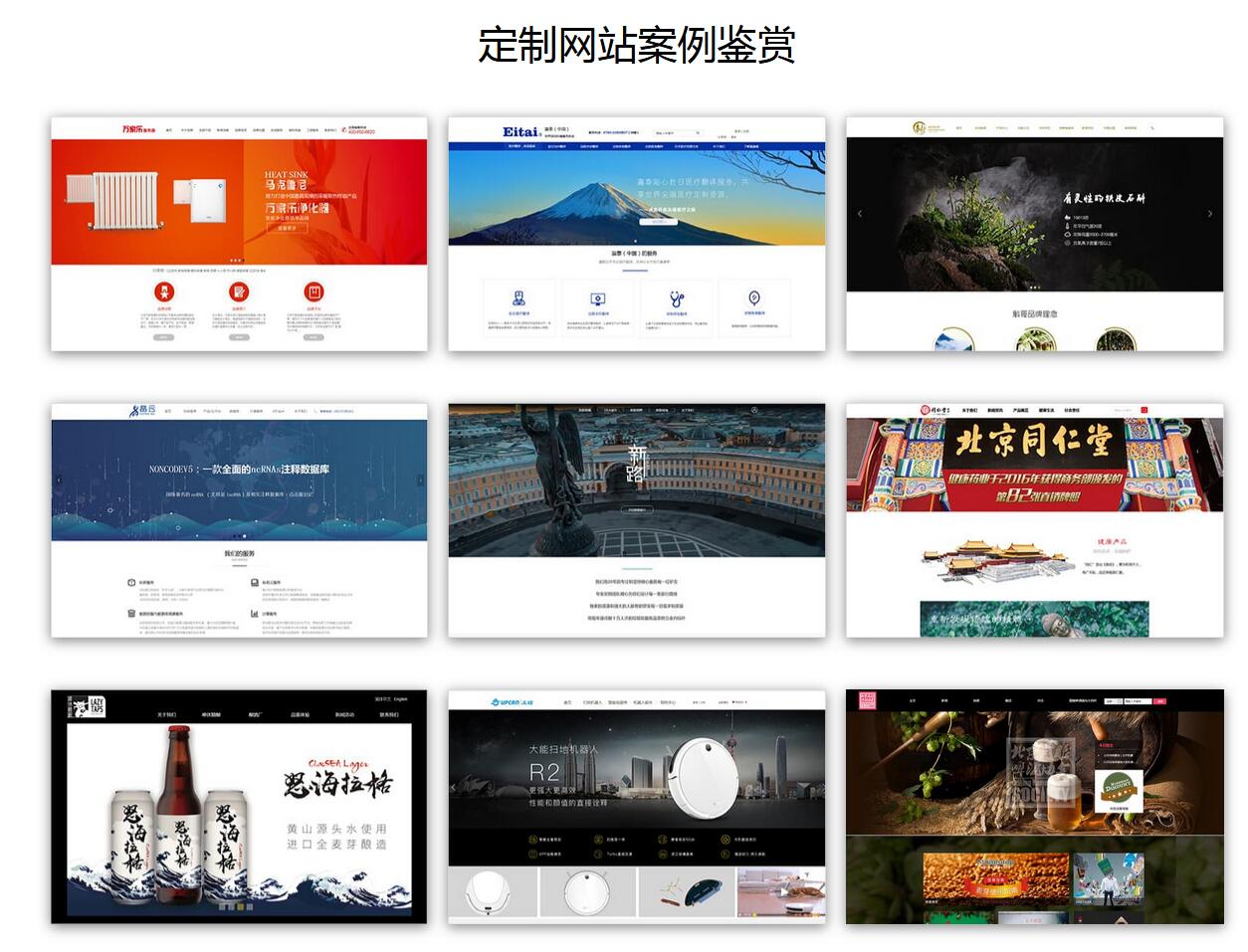
Task: Click the right arrow on dendrobium banner
Action: [1209, 214]
